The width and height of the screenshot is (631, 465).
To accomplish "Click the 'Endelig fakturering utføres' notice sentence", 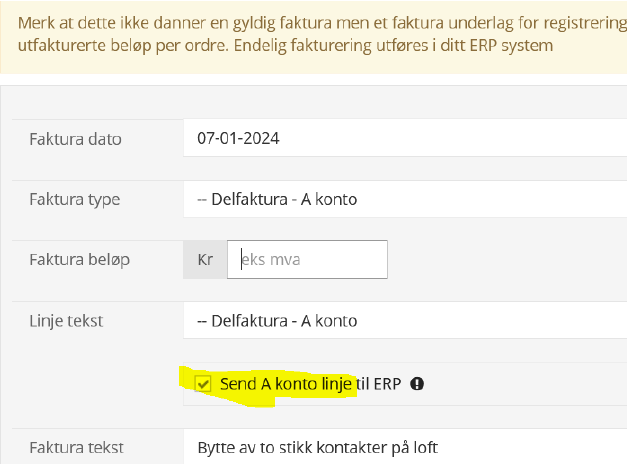I will pyautogui.click(x=393, y=45).
